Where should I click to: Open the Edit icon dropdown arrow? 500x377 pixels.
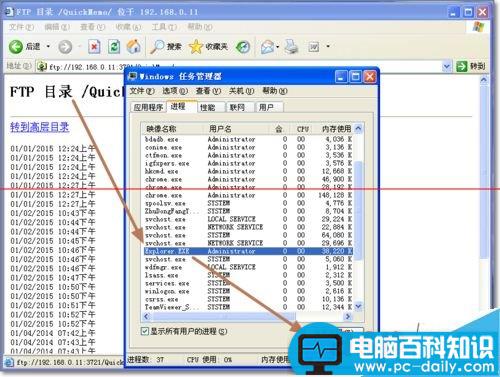(328, 46)
